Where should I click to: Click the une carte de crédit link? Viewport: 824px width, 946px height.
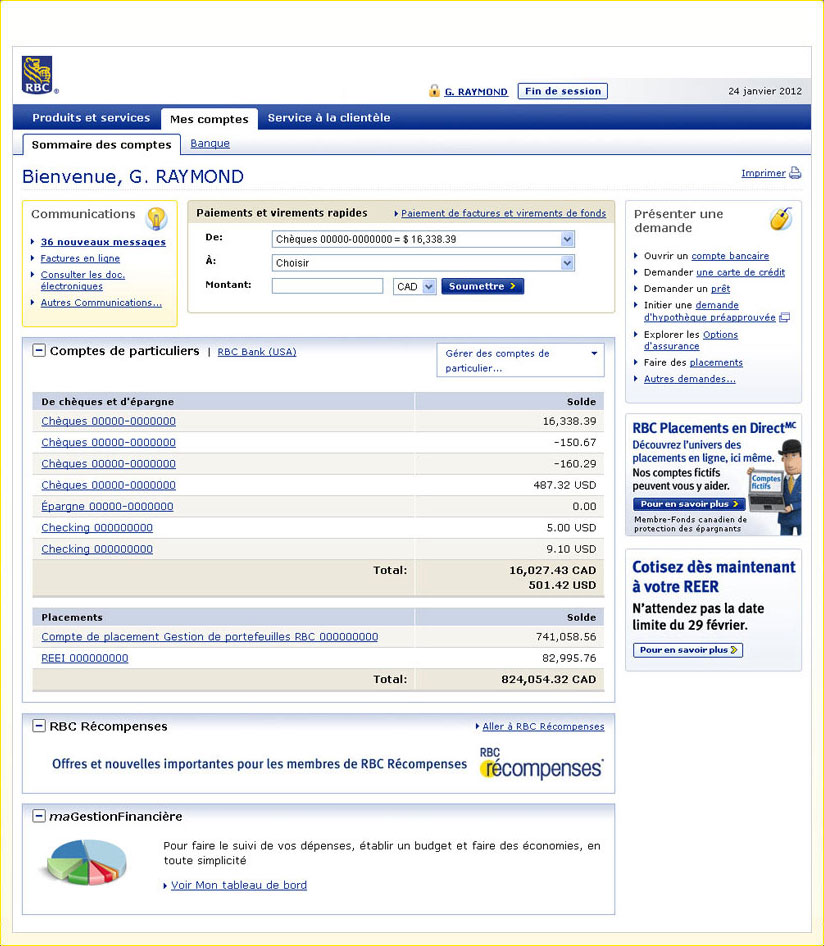tap(741, 272)
